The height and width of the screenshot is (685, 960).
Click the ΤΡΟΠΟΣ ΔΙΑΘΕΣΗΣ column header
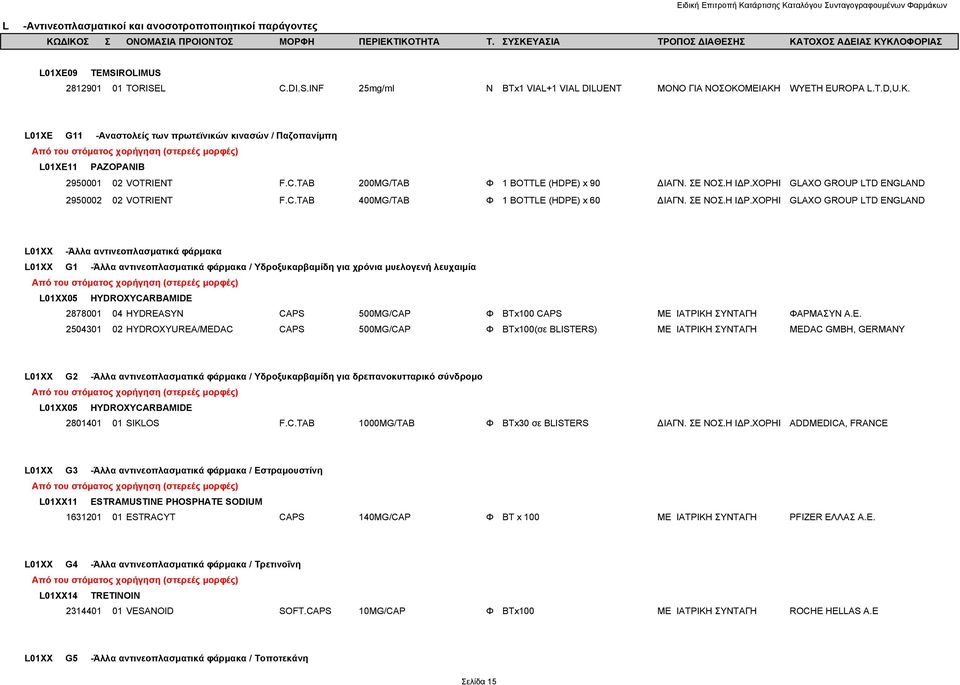(700, 42)
